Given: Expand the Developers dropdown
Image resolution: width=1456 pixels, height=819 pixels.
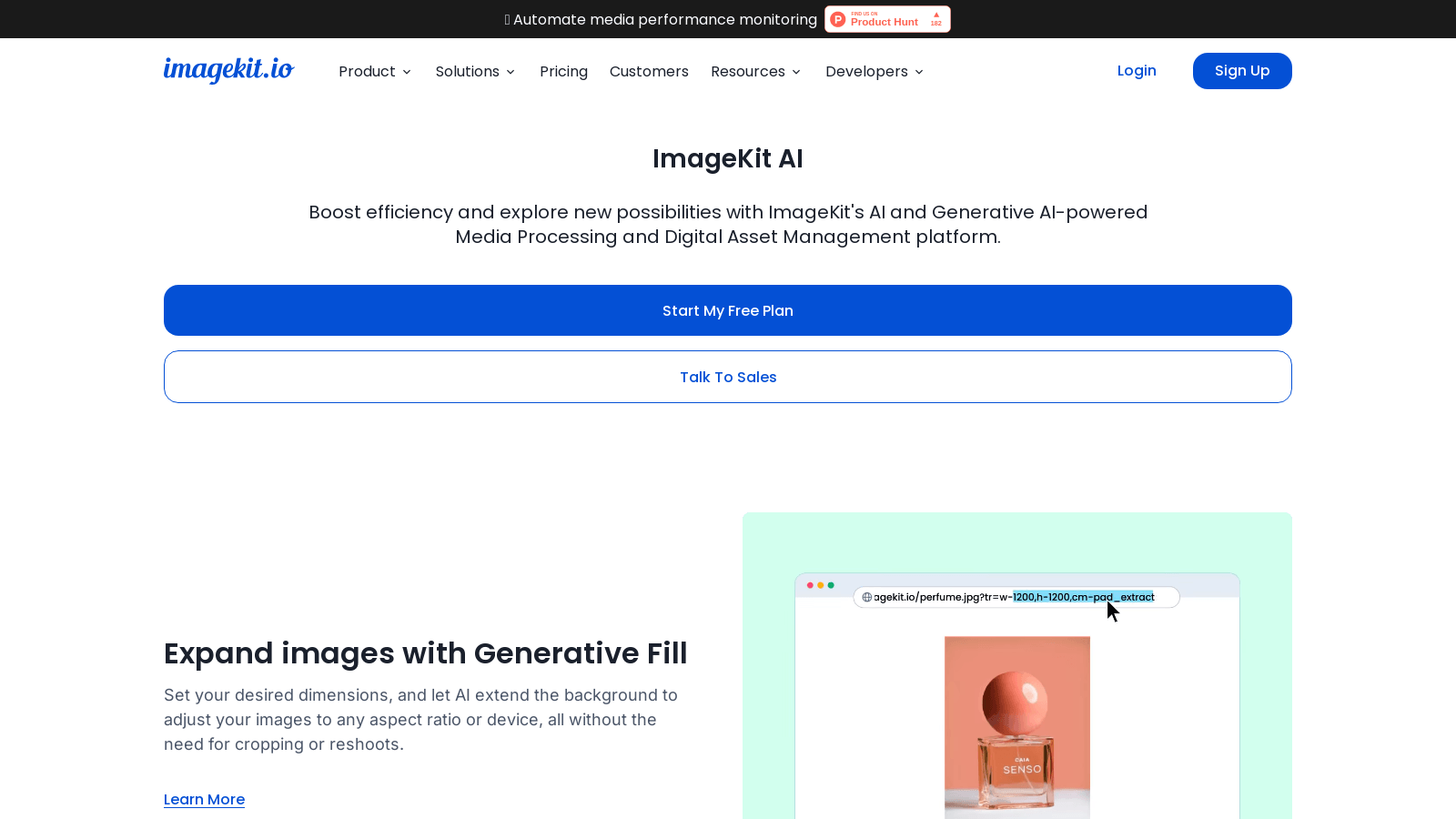Looking at the screenshot, I should coord(875,71).
